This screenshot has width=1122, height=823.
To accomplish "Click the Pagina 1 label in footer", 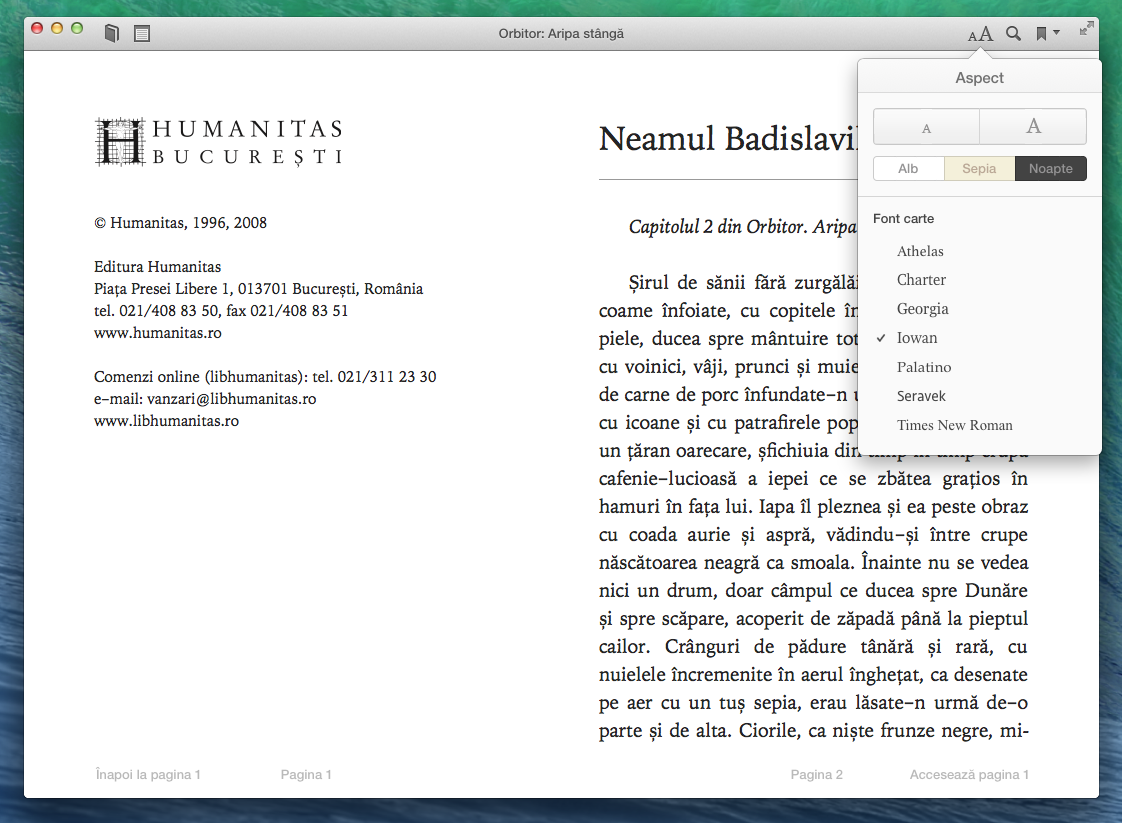I will click(306, 774).
